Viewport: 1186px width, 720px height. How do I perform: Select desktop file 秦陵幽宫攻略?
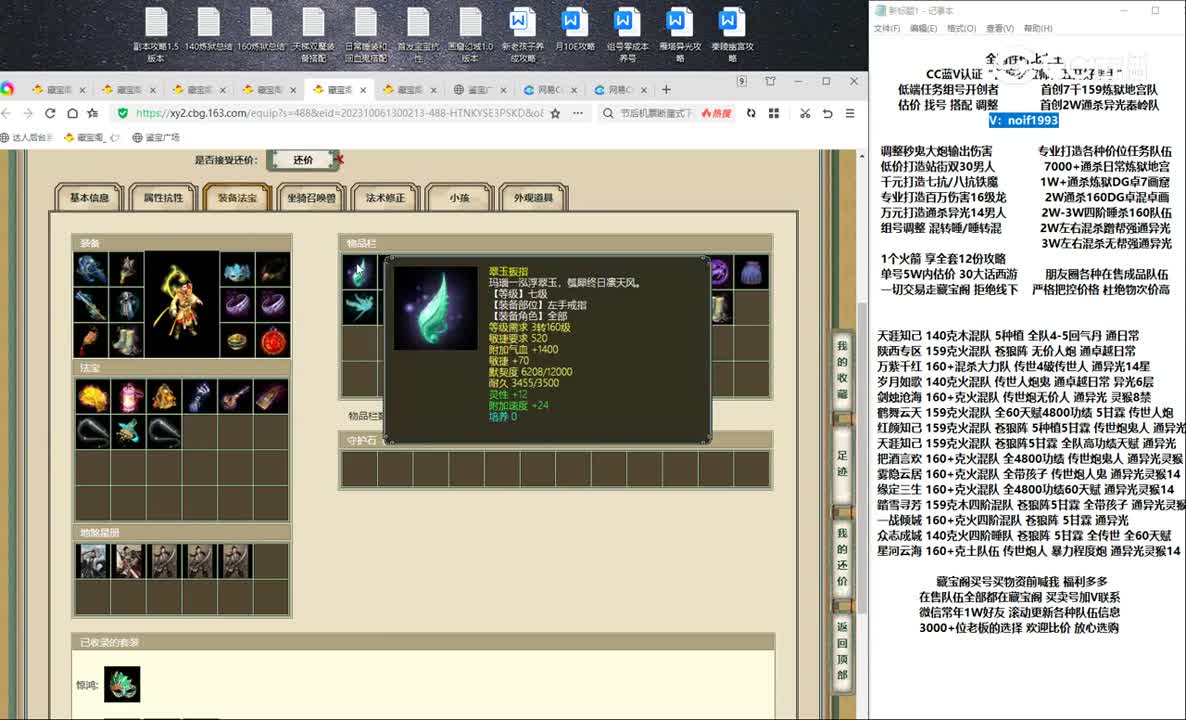(x=731, y=35)
